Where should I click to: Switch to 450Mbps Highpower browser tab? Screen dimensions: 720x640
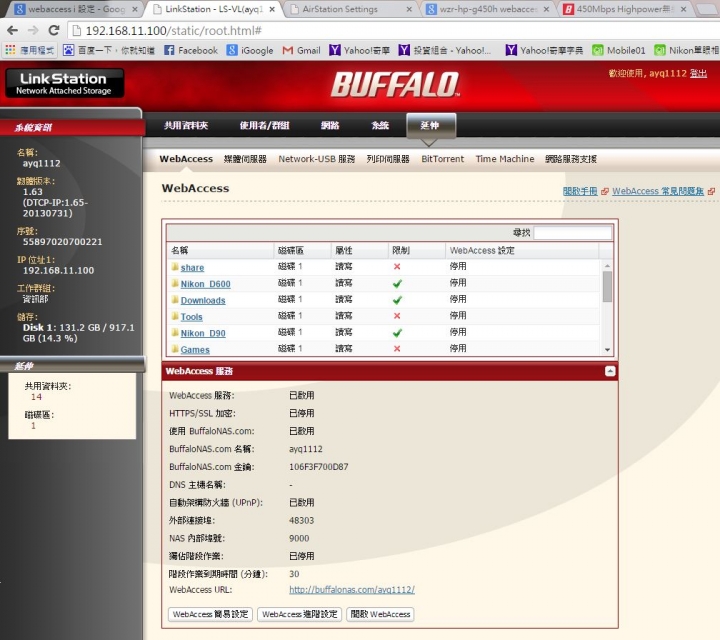[x=623, y=9]
